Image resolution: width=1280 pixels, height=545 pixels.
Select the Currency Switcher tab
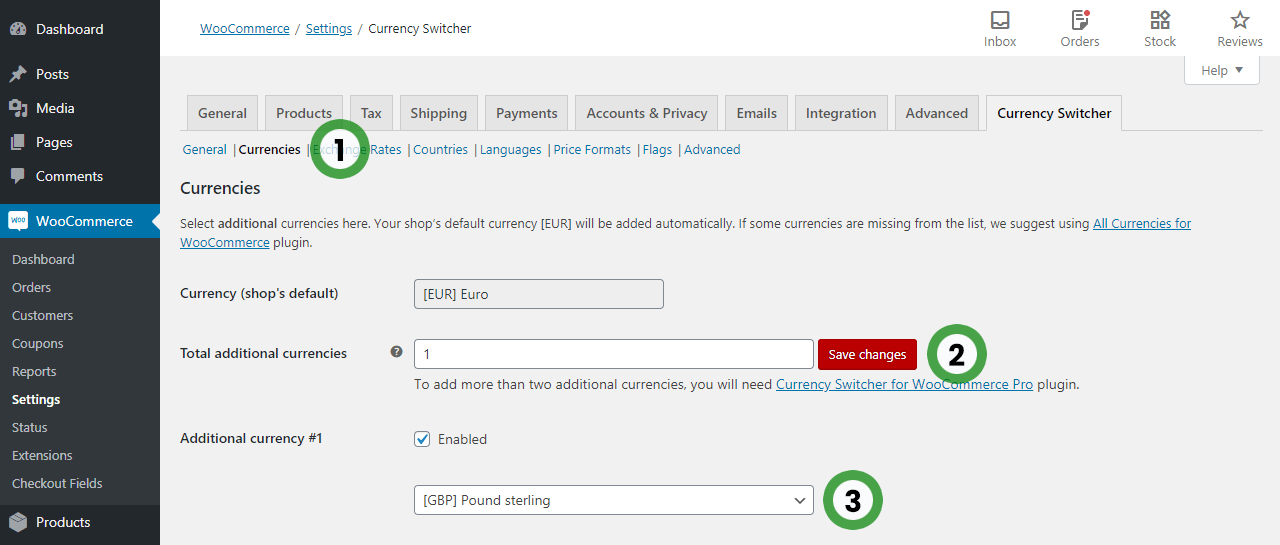tap(1054, 113)
